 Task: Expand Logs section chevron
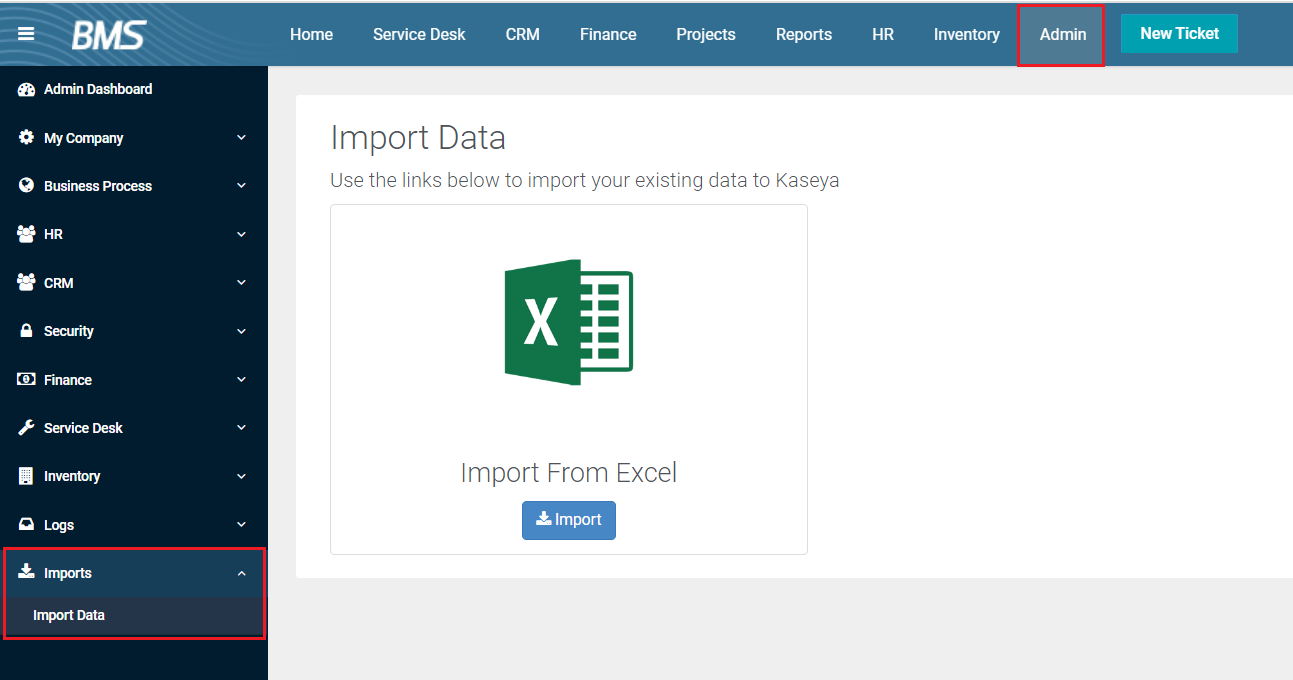click(x=241, y=525)
